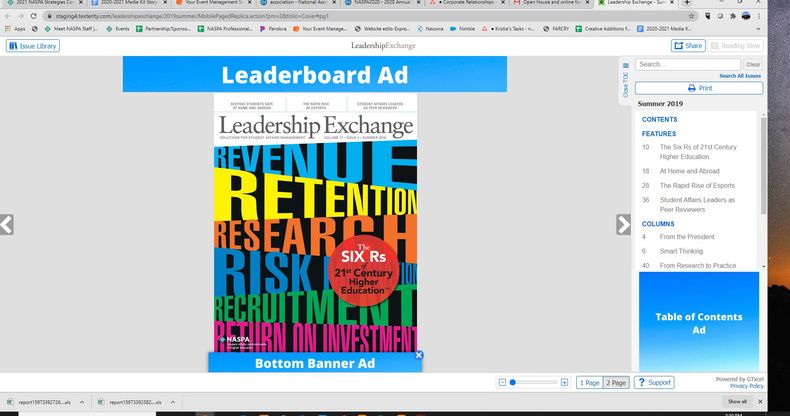This screenshot has width=790, height=416.
Task: Switch to the NASPA2020 Annual tab
Action: (383, 3)
